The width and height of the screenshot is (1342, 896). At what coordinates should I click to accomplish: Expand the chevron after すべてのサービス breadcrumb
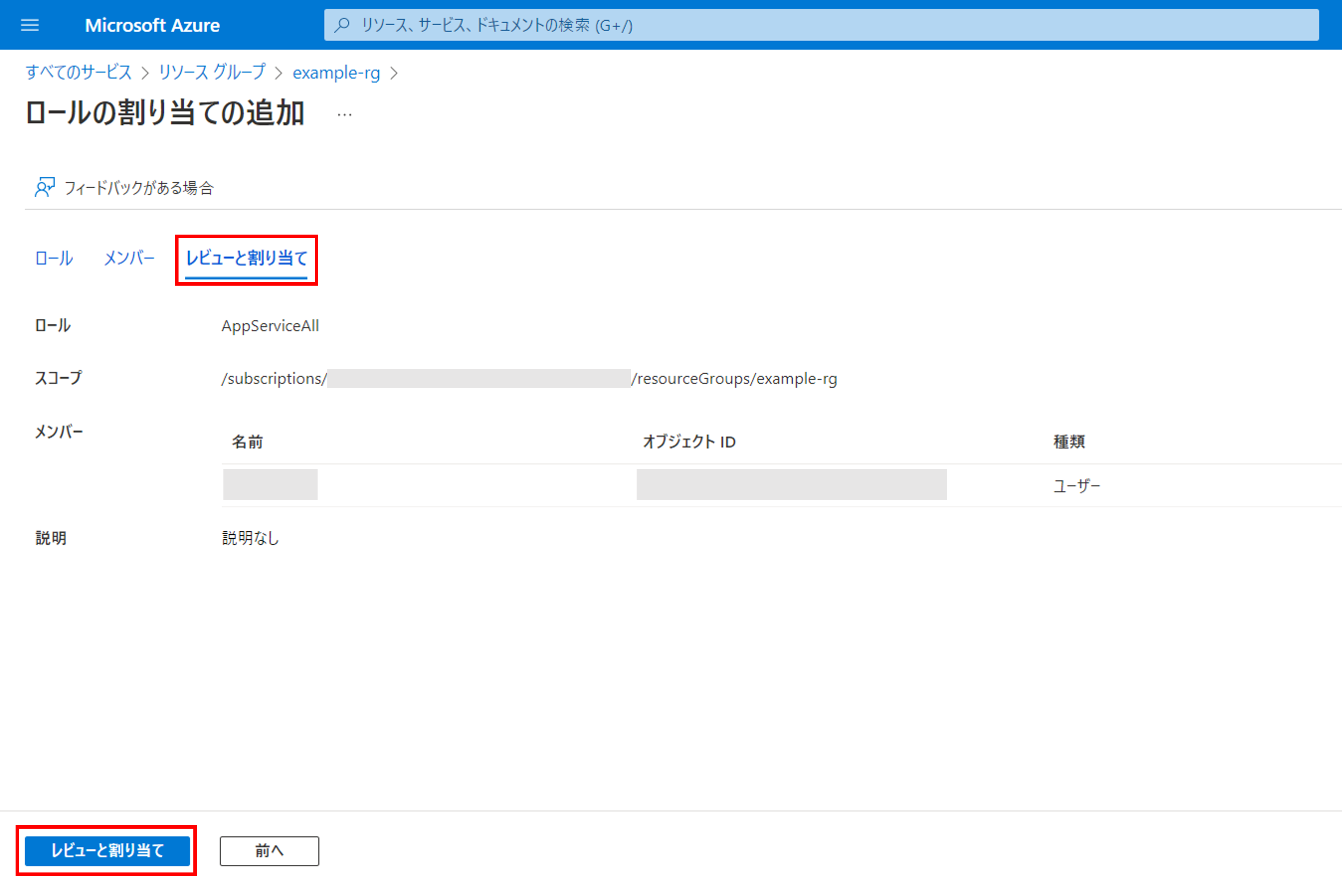click(146, 72)
